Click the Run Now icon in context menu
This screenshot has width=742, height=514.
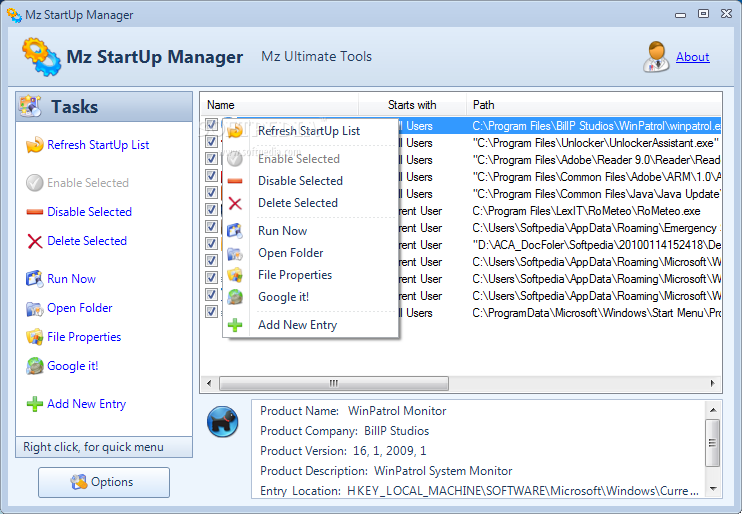(235, 231)
